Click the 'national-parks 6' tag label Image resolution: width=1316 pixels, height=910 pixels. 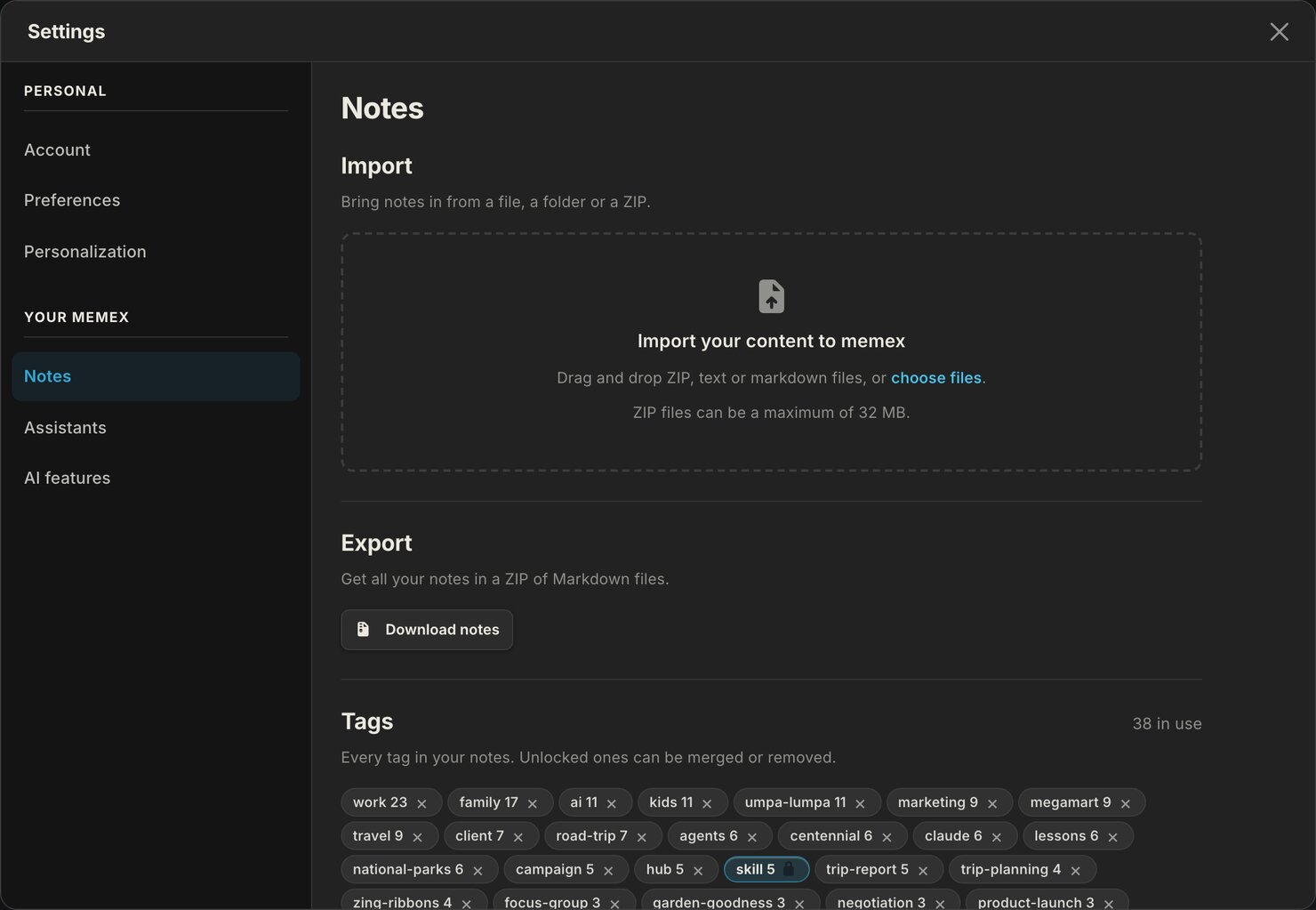(x=408, y=870)
